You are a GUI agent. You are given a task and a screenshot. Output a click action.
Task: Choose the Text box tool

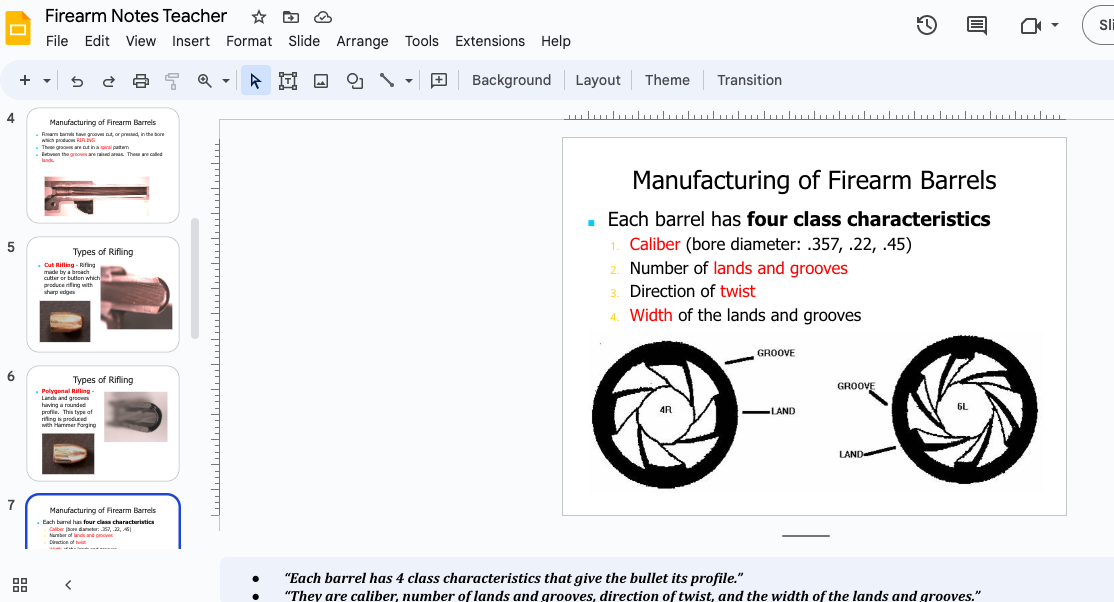pyautogui.click(x=288, y=81)
